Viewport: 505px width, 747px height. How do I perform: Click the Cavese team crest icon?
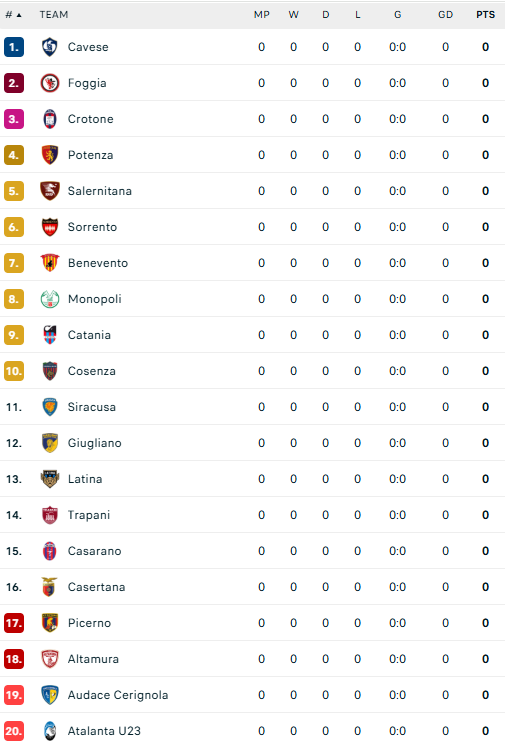[50, 47]
